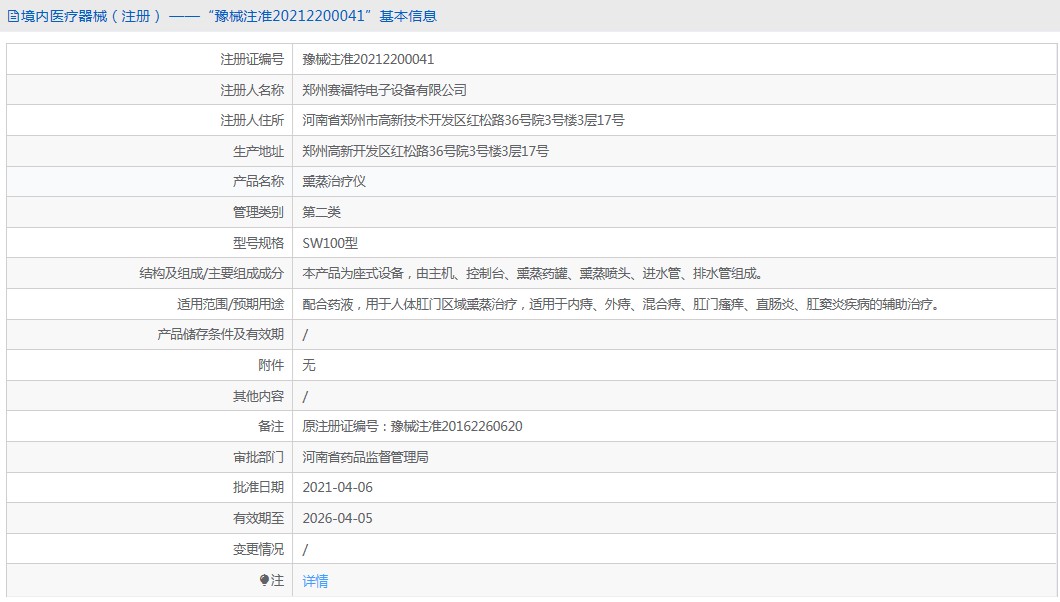The width and height of the screenshot is (1060, 602).
Task: Click the 有效期至 field label
Action: click(258, 518)
